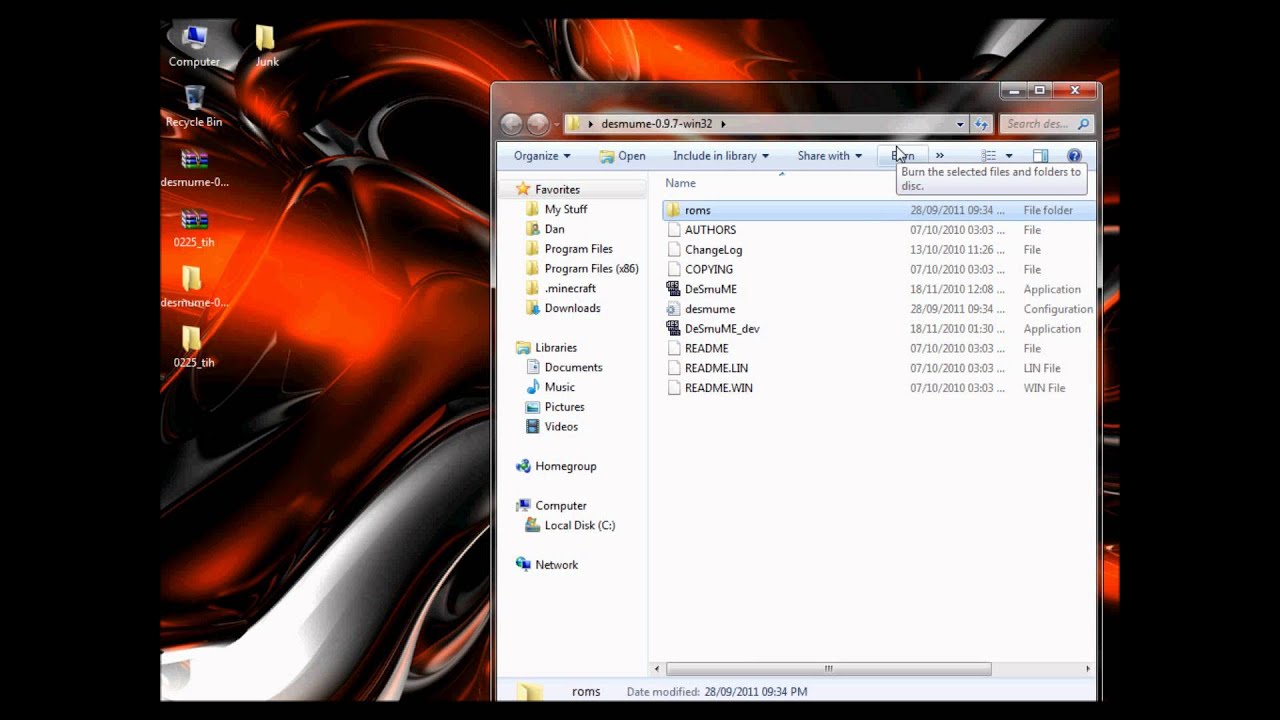Select the desmume archive icon on desktop
The width and height of the screenshot is (1280, 720).
tap(194, 167)
